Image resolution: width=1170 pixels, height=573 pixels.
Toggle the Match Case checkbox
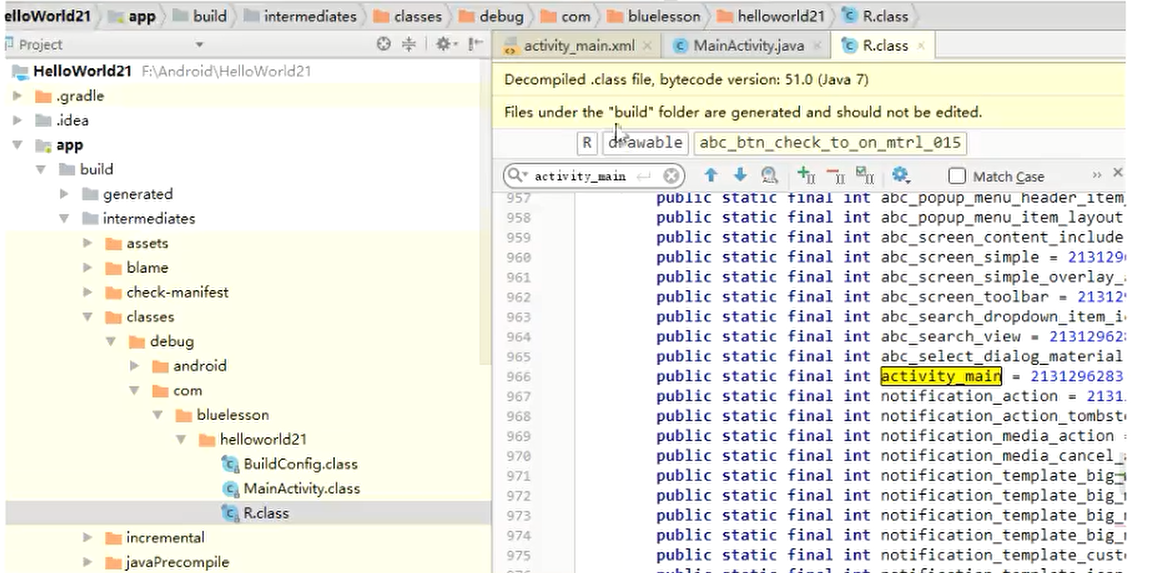point(957,176)
